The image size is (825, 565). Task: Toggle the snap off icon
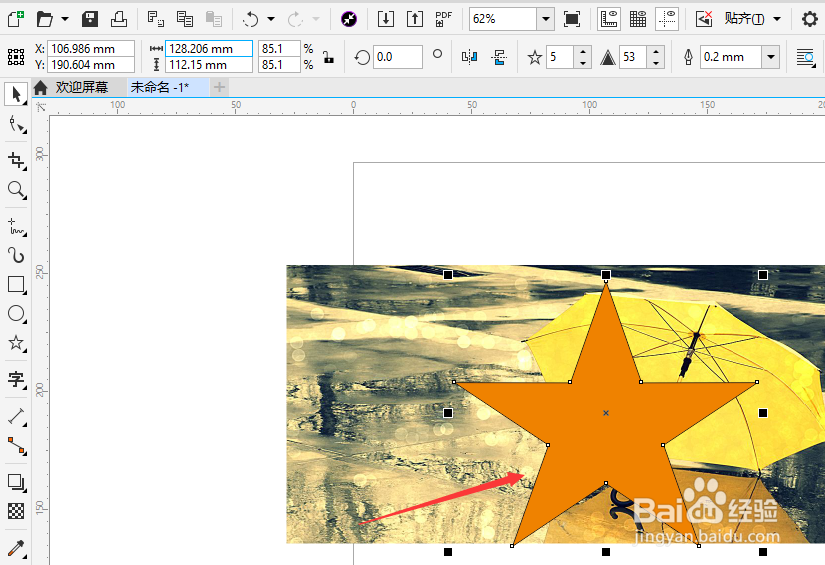pyautogui.click(x=703, y=19)
